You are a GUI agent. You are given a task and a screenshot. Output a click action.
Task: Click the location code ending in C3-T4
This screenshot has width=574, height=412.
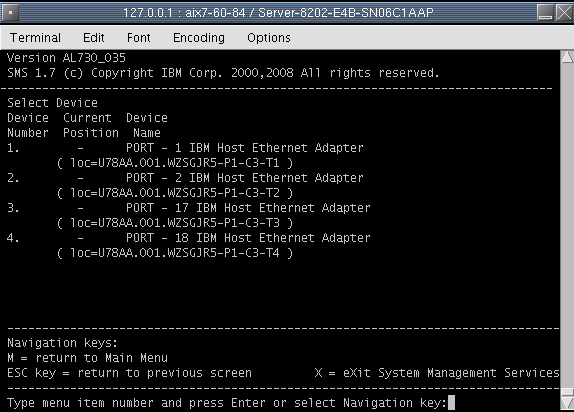(x=175, y=253)
